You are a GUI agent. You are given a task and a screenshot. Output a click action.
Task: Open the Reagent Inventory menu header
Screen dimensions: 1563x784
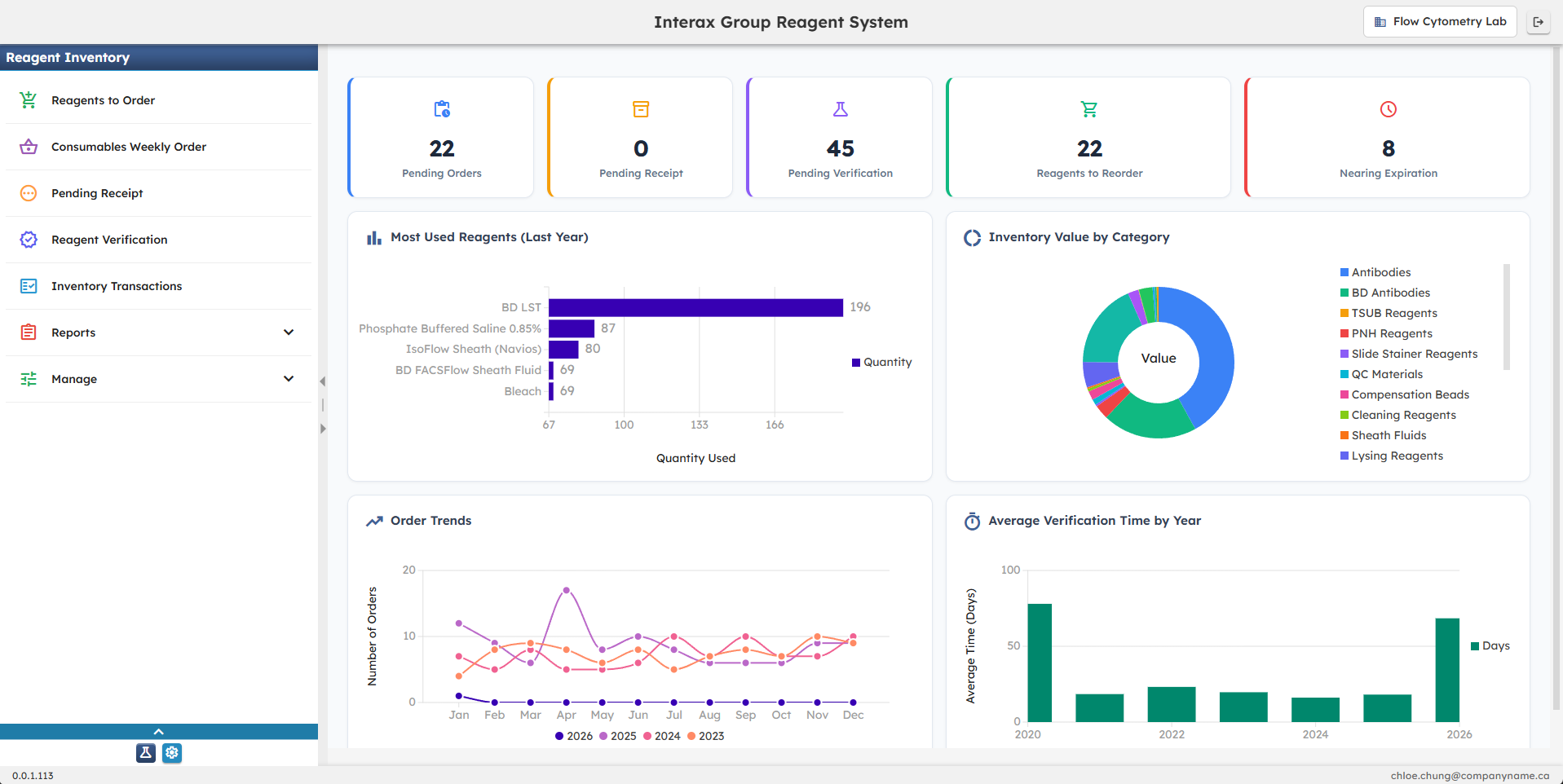[68, 57]
